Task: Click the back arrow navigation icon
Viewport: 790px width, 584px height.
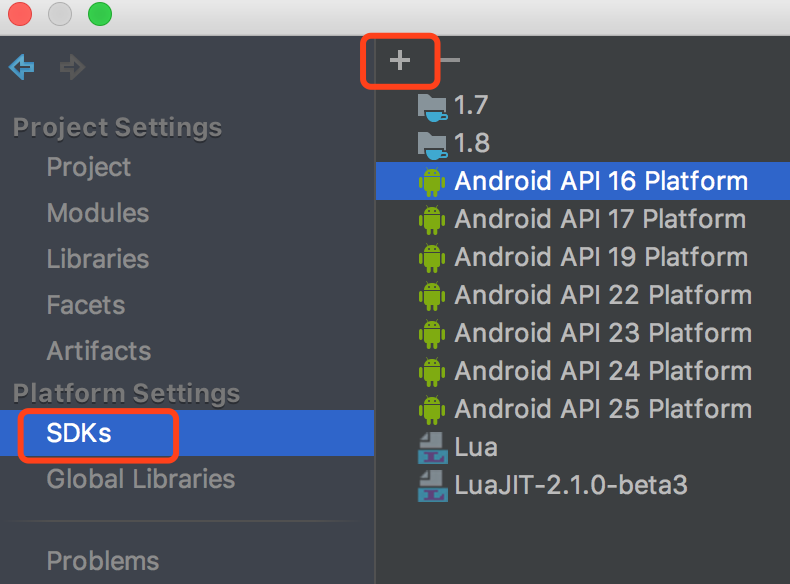Action: 21,67
